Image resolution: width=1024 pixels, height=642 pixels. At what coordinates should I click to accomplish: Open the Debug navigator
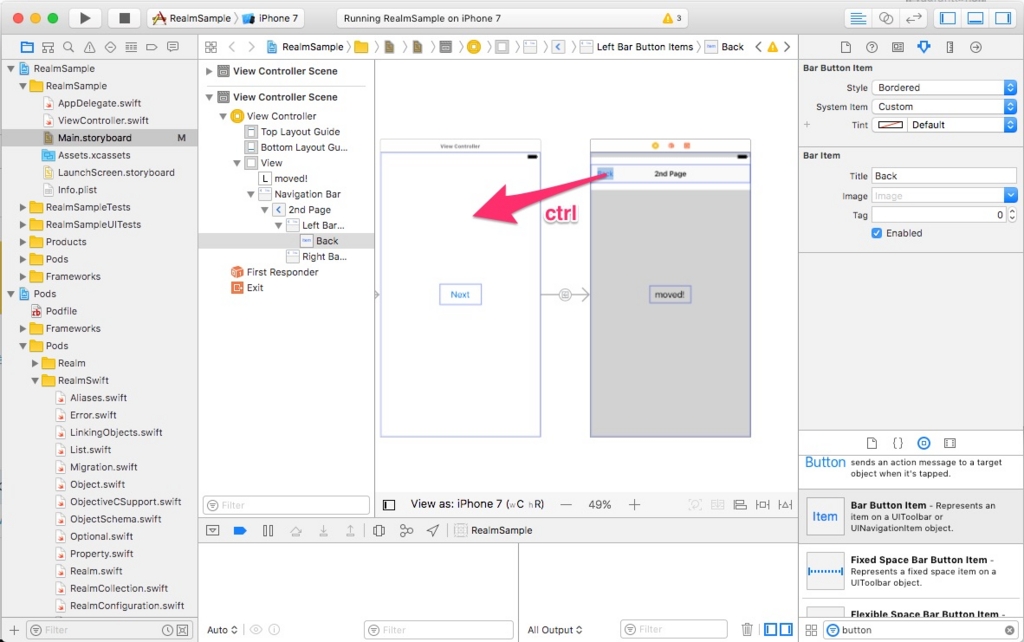coord(131,47)
